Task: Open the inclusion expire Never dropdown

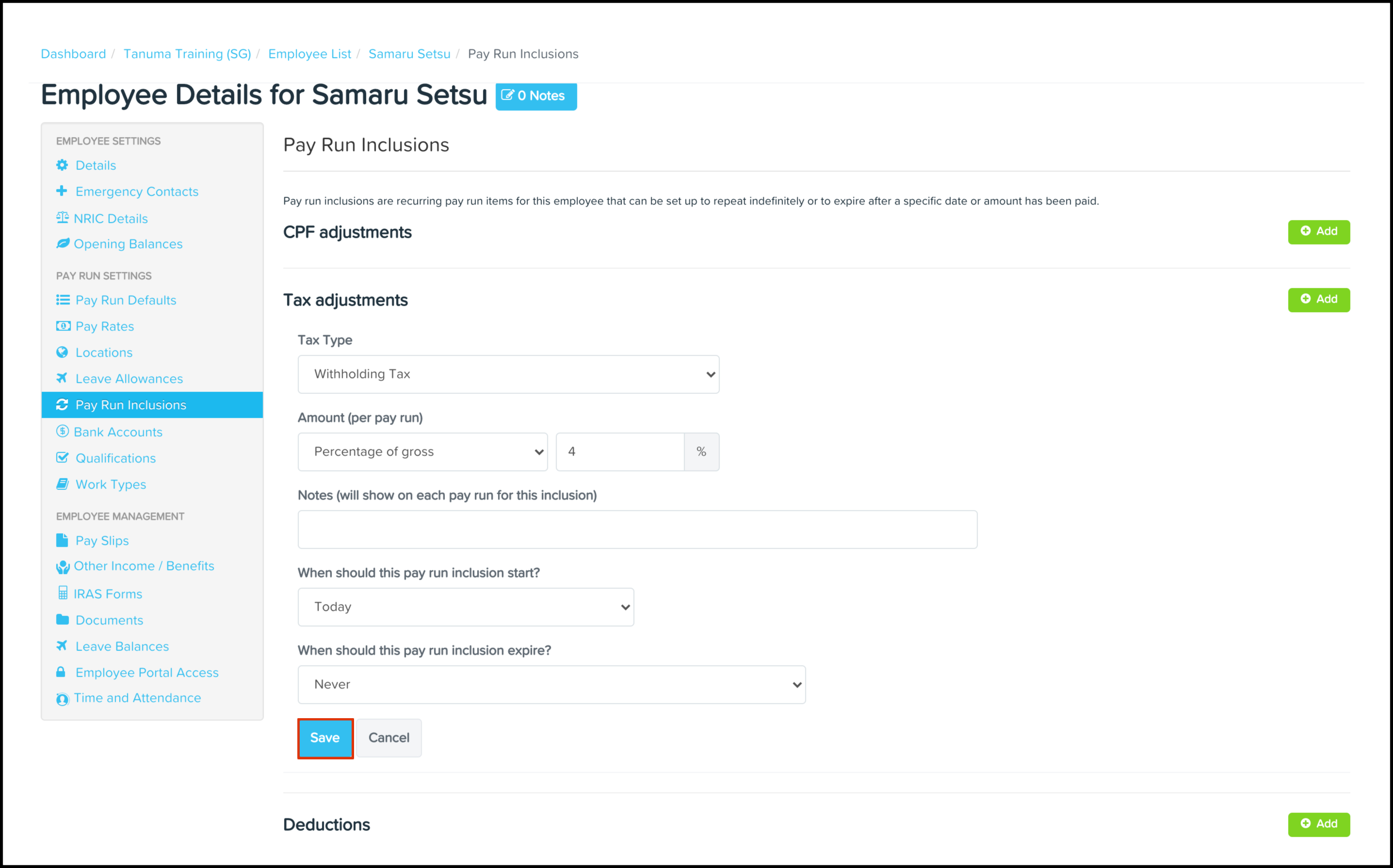Action: (551, 684)
